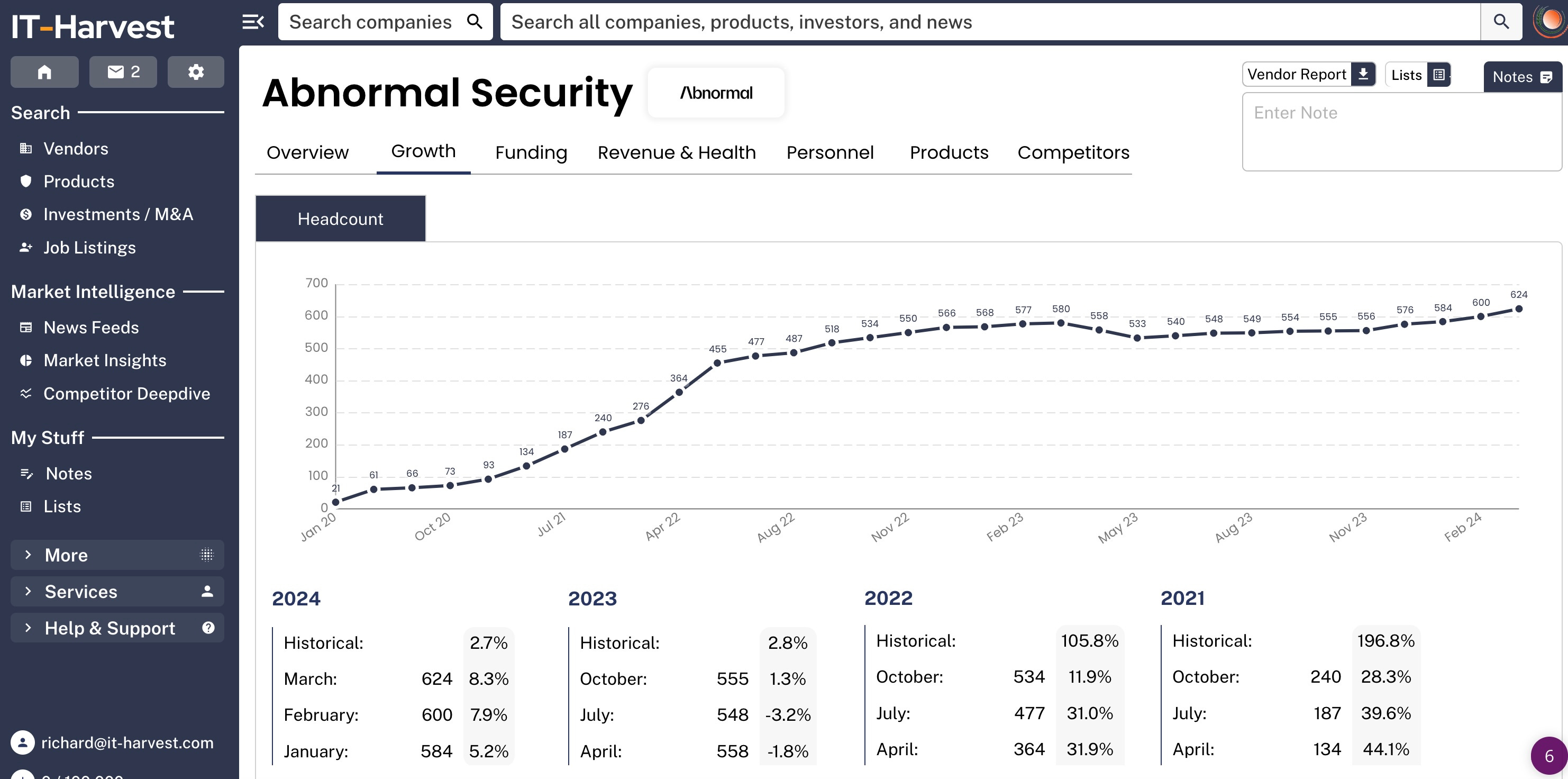The image size is (1568, 779).
Task: Click richard@it-harvest.com account text
Action: tap(127, 742)
